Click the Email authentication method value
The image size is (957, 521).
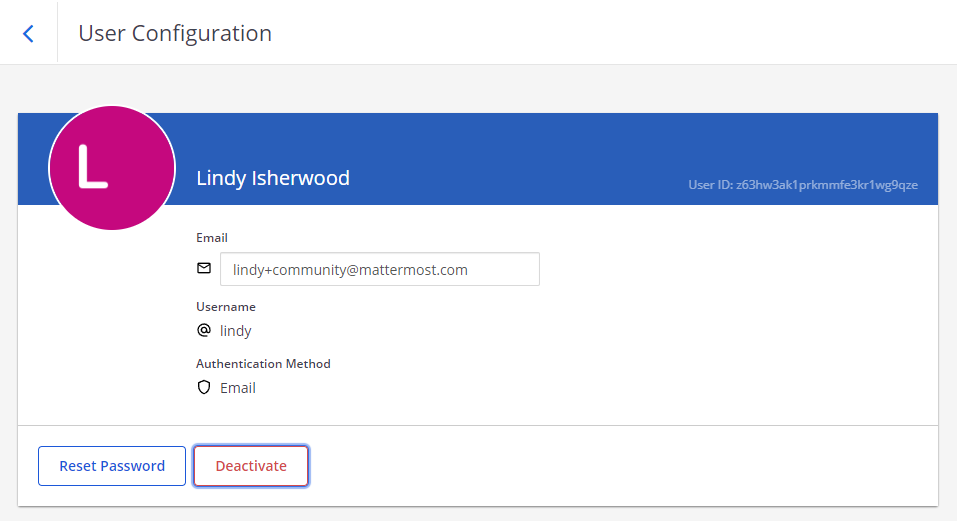point(238,388)
